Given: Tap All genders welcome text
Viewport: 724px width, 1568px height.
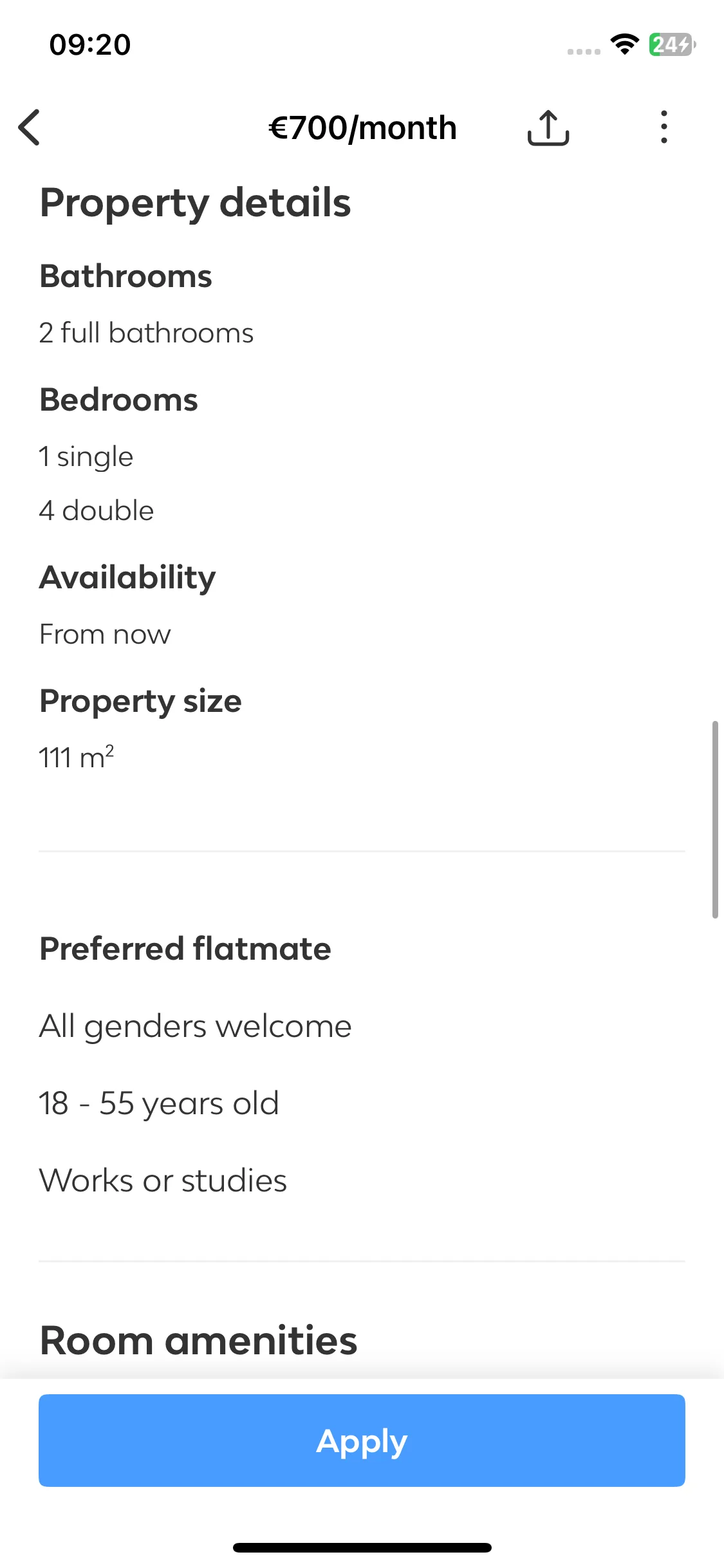Looking at the screenshot, I should point(195,1027).
